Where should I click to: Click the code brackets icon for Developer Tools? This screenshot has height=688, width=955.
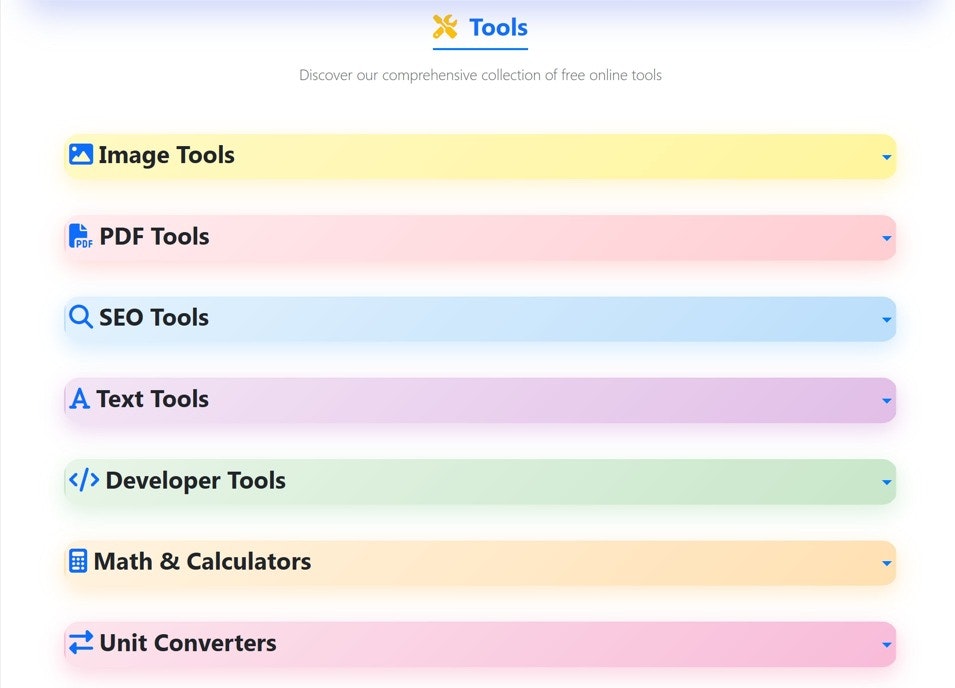pos(82,480)
